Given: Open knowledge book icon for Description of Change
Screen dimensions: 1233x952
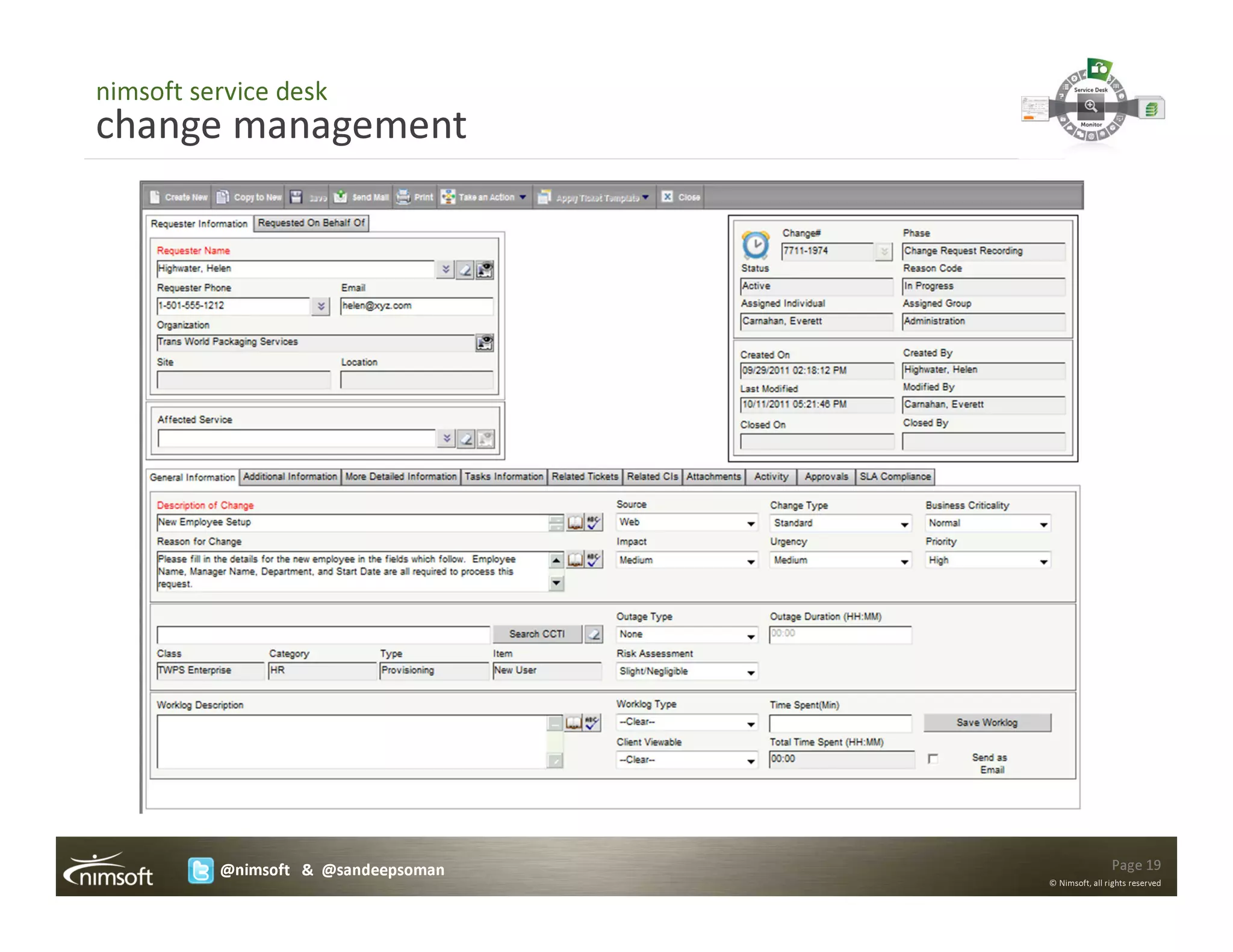Looking at the screenshot, I should coord(576,522).
